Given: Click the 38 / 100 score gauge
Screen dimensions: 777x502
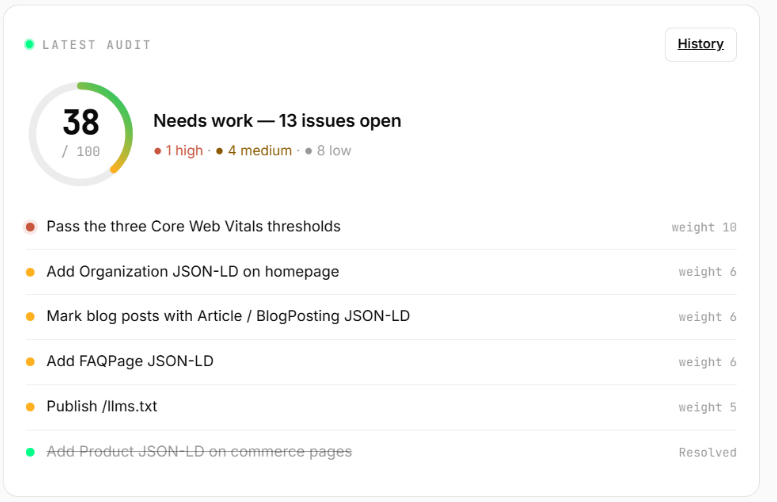Looking at the screenshot, I should (81, 134).
